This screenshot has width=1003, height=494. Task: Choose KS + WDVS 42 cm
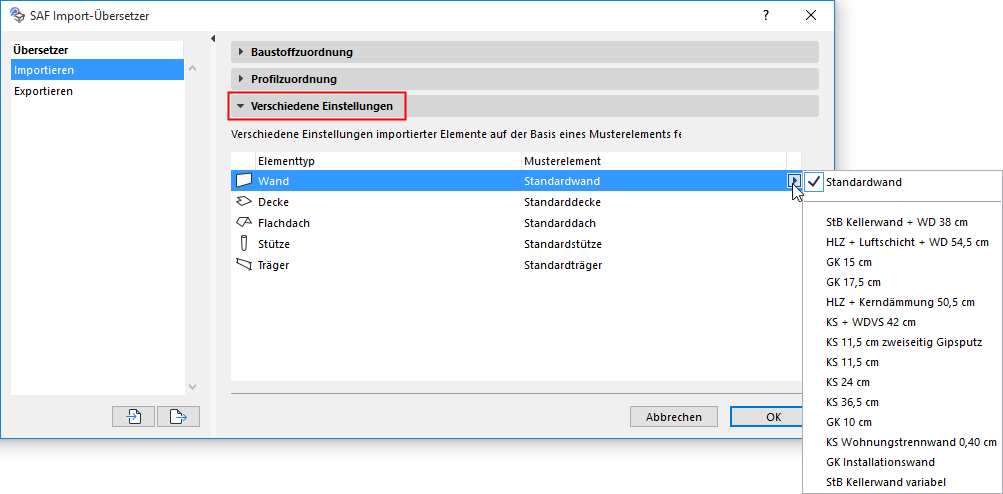click(x=871, y=322)
